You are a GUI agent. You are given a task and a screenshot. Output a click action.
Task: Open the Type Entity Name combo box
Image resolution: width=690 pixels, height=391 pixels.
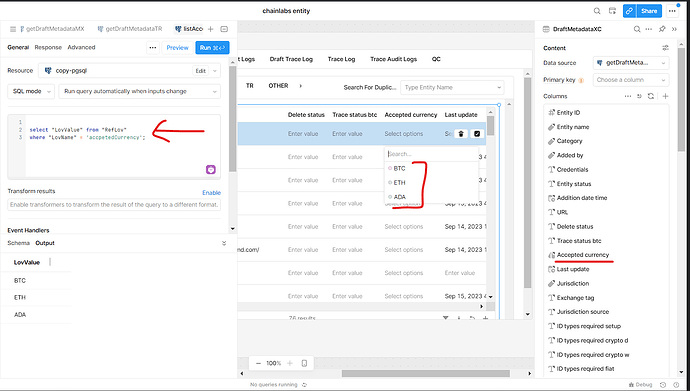(452, 88)
